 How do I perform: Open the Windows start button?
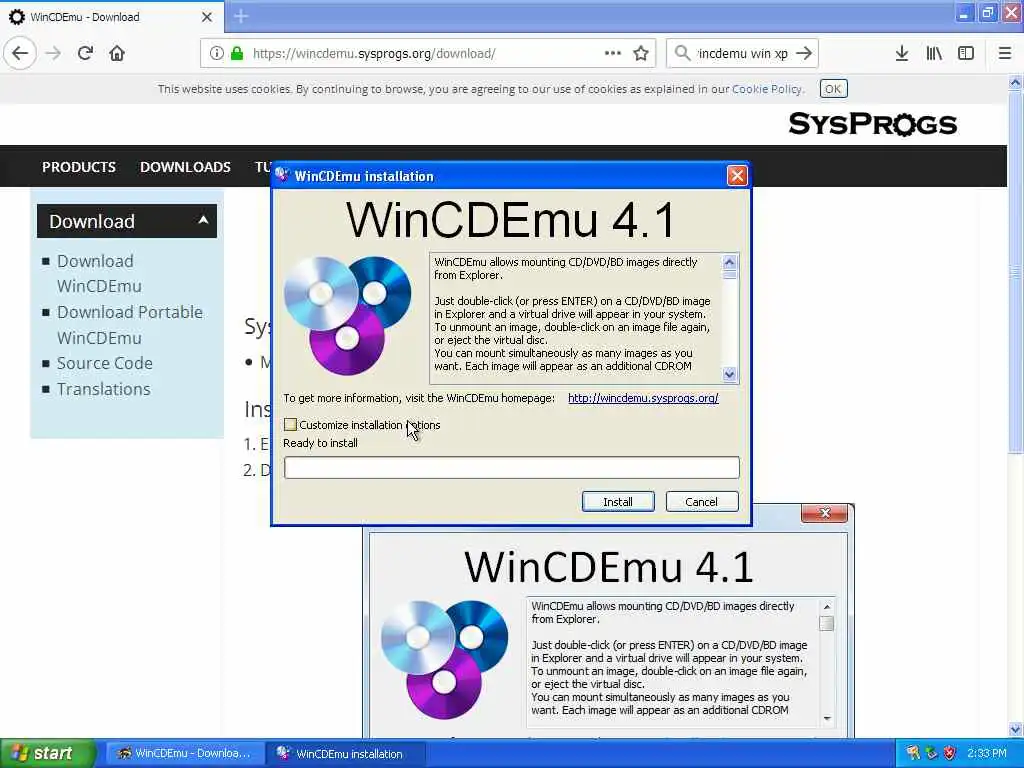(48, 754)
